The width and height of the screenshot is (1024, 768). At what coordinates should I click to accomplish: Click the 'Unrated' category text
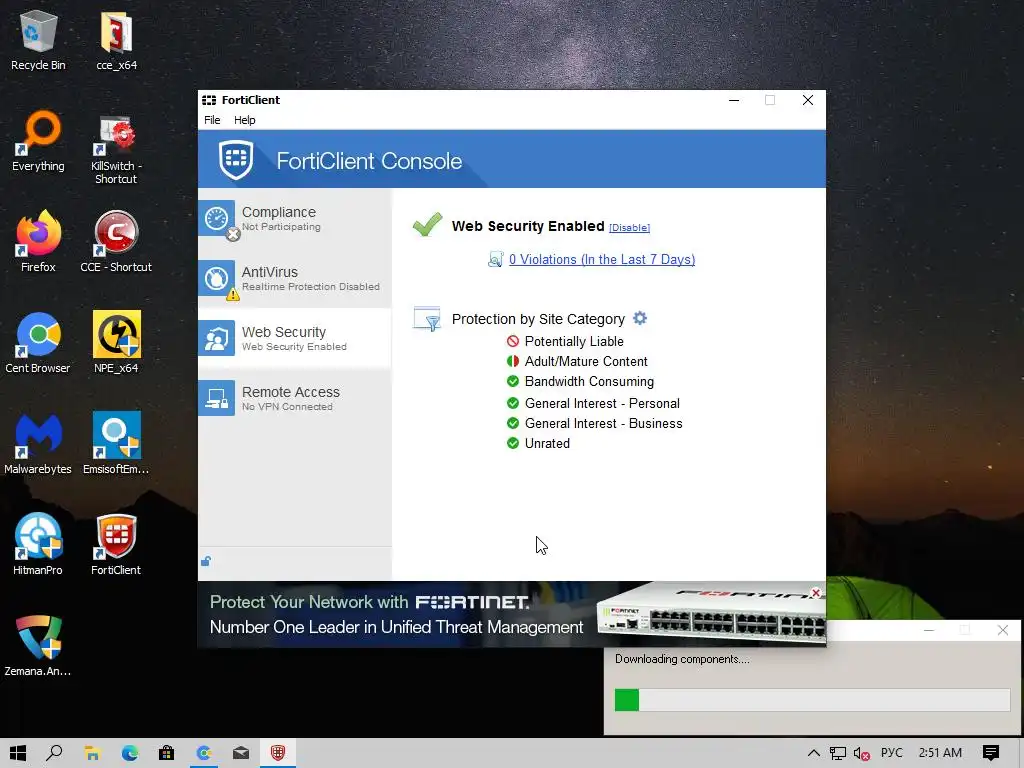[x=547, y=443]
